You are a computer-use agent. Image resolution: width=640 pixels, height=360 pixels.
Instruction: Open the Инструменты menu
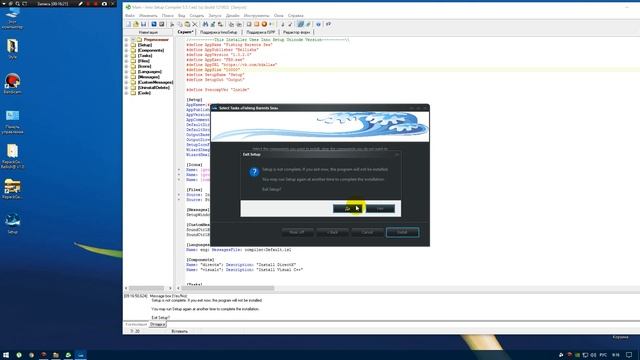click(x=256, y=16)
